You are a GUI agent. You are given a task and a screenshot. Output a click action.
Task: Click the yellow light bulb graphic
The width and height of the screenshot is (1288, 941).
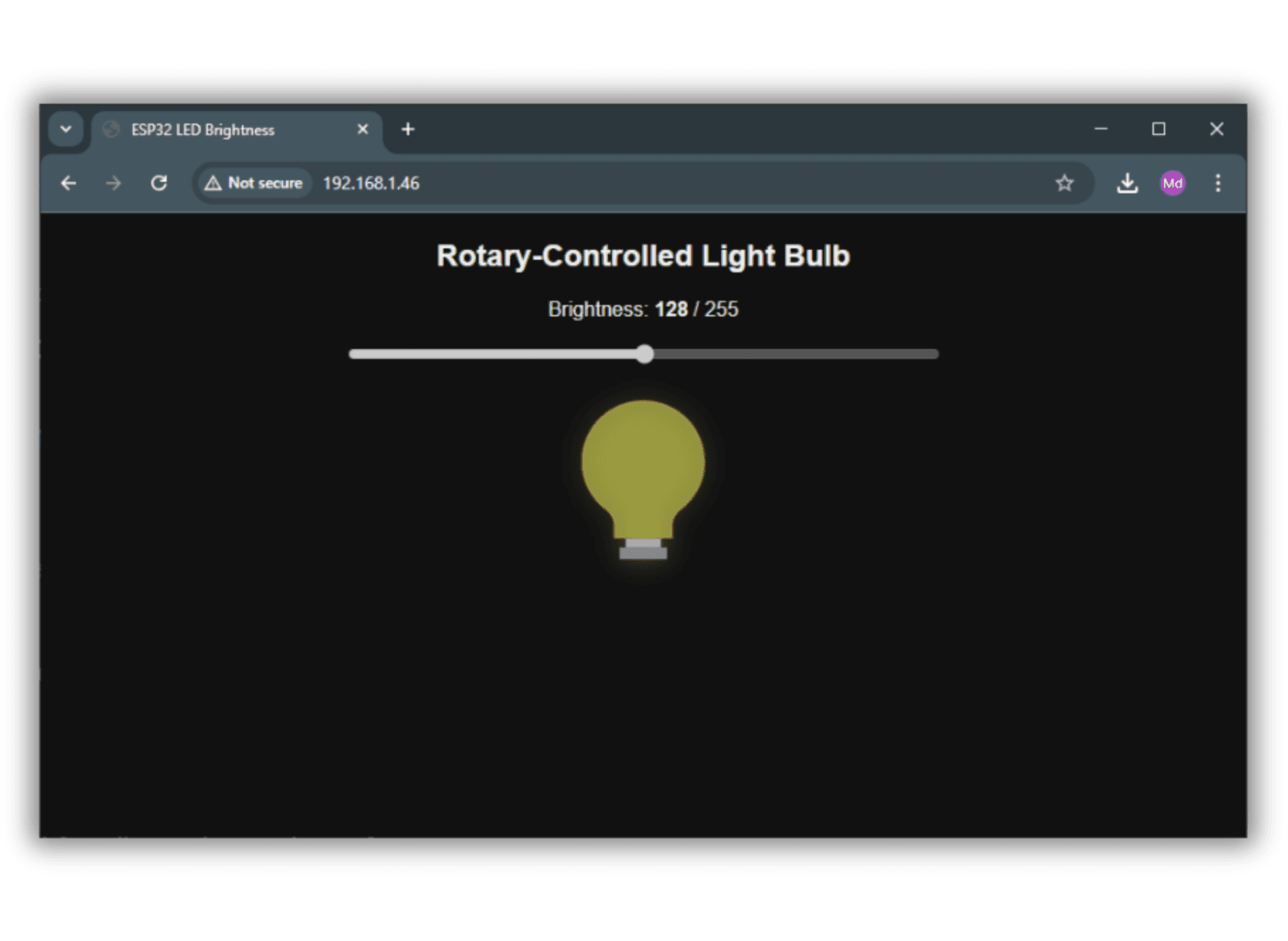click(643, 468)
